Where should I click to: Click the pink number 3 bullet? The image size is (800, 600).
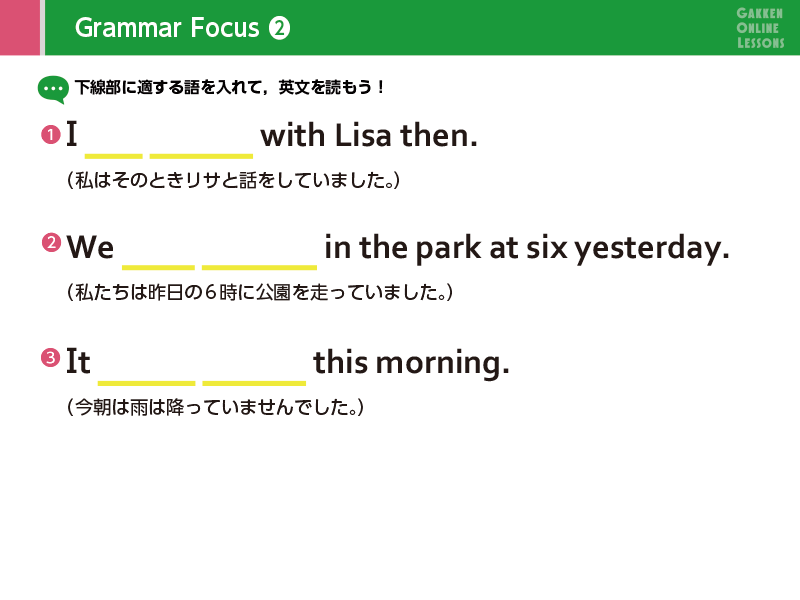coord(51,357)
